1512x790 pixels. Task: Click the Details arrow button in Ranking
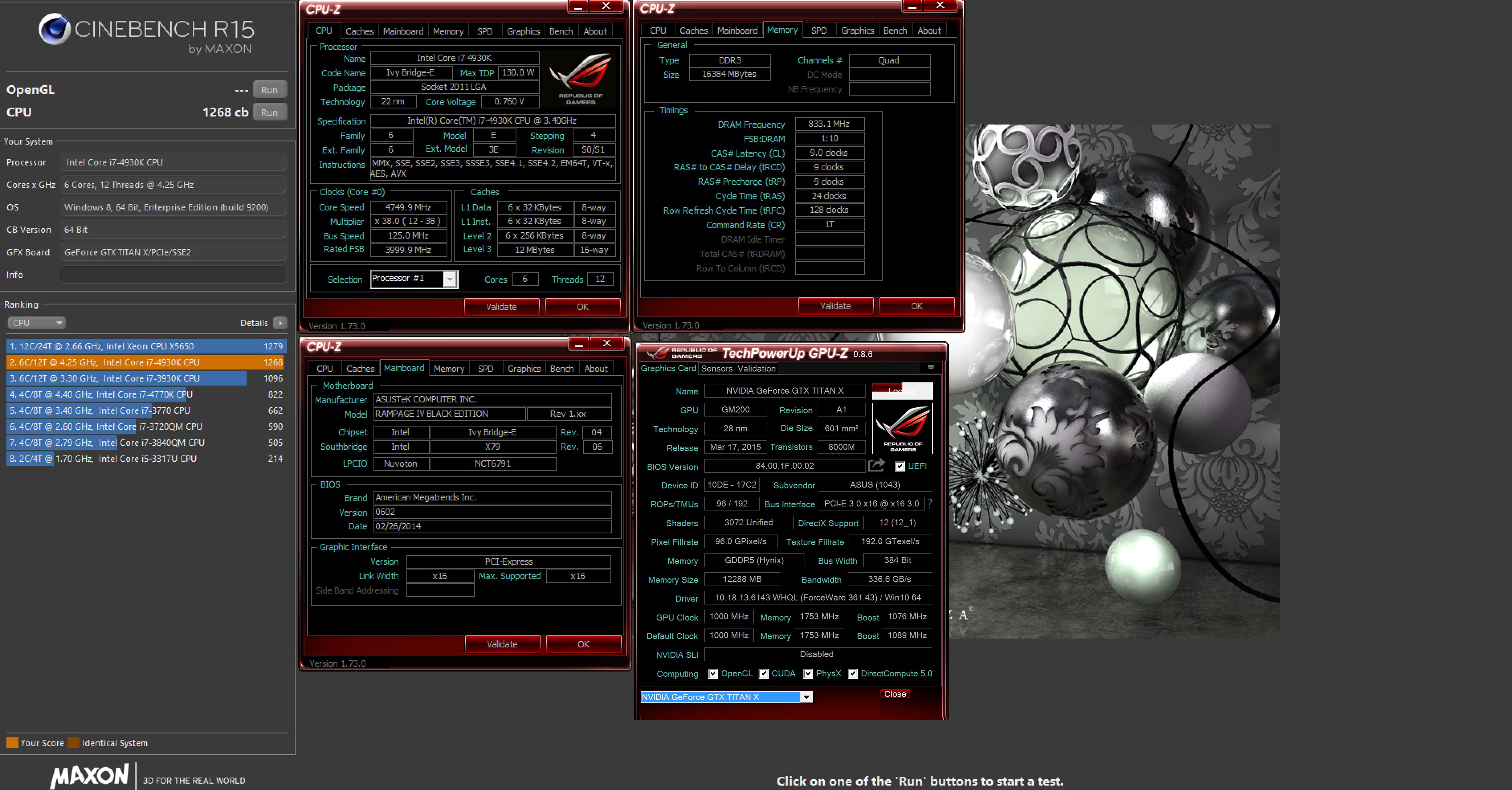click(x=280, y=323)
